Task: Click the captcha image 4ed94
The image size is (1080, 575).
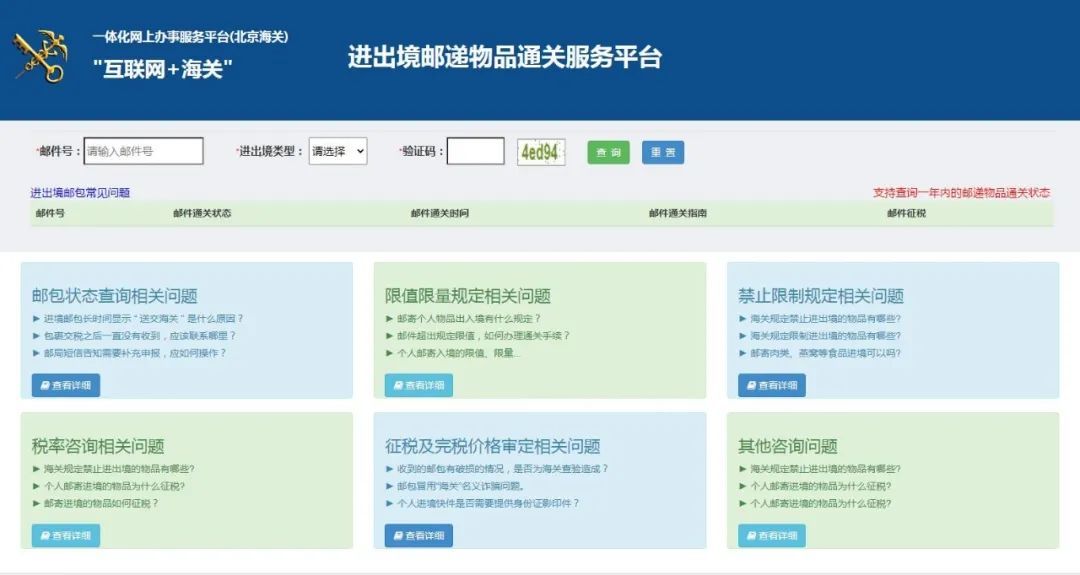Action: pyautogui.click(x=540, y=152)
